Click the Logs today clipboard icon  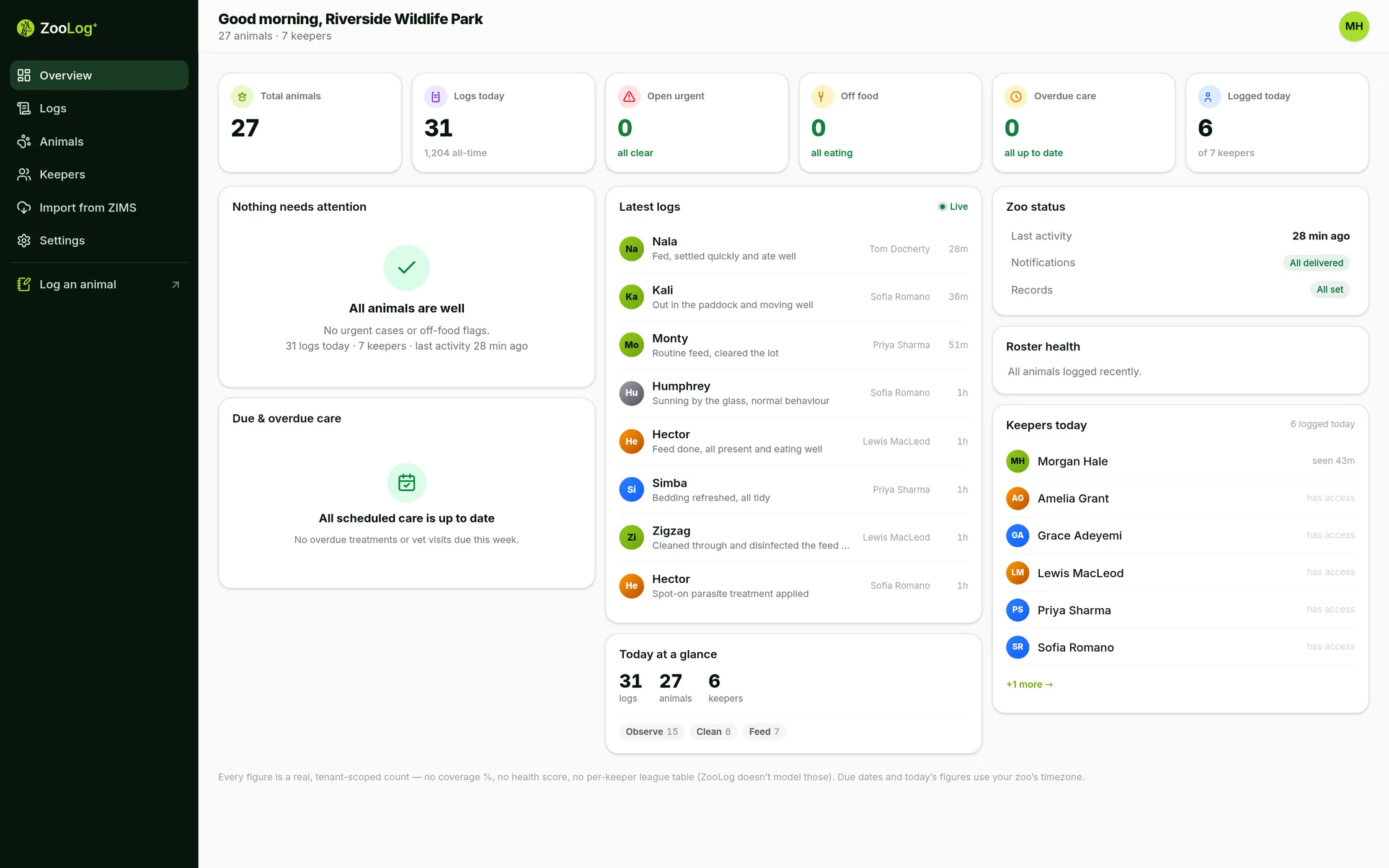coord(435,97)
